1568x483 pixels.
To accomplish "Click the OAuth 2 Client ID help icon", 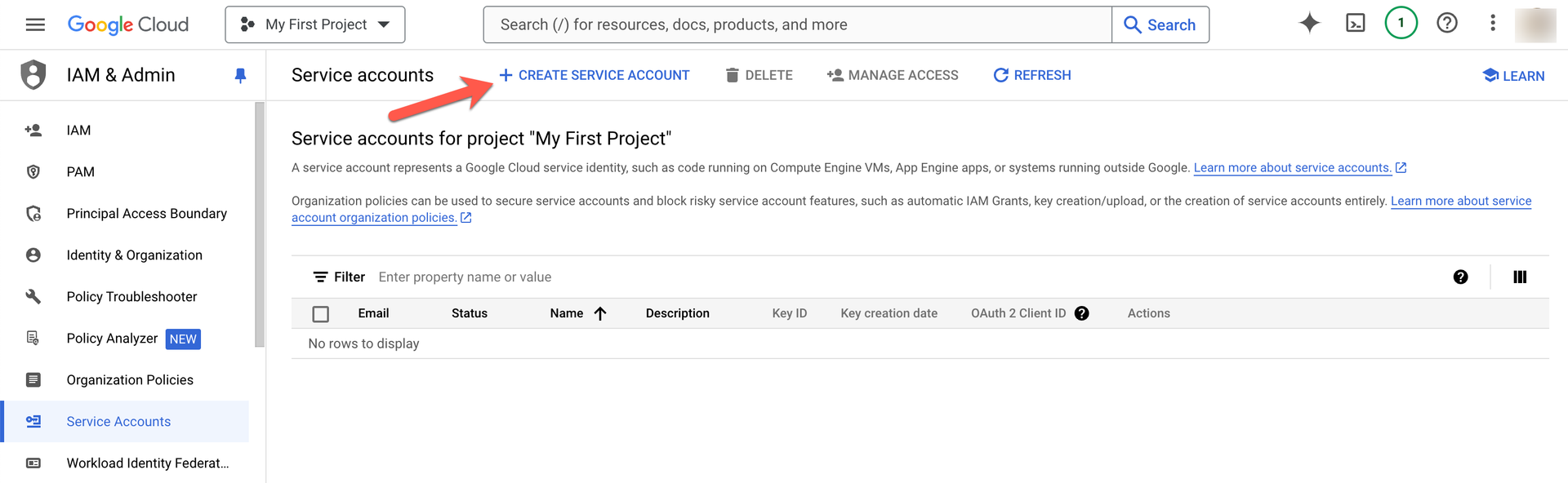I will pos(1081,313).
